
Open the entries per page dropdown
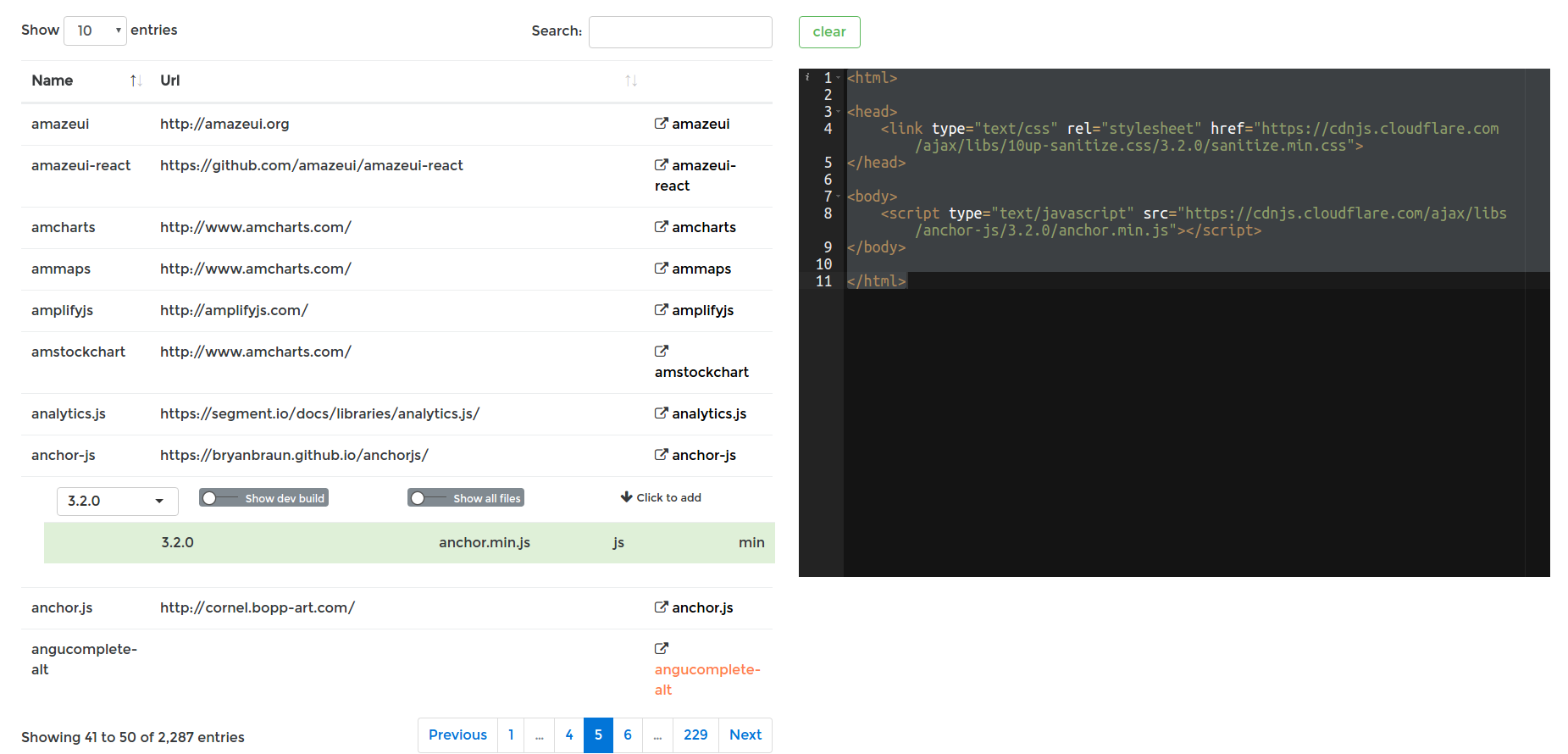(x=95, y=30)
